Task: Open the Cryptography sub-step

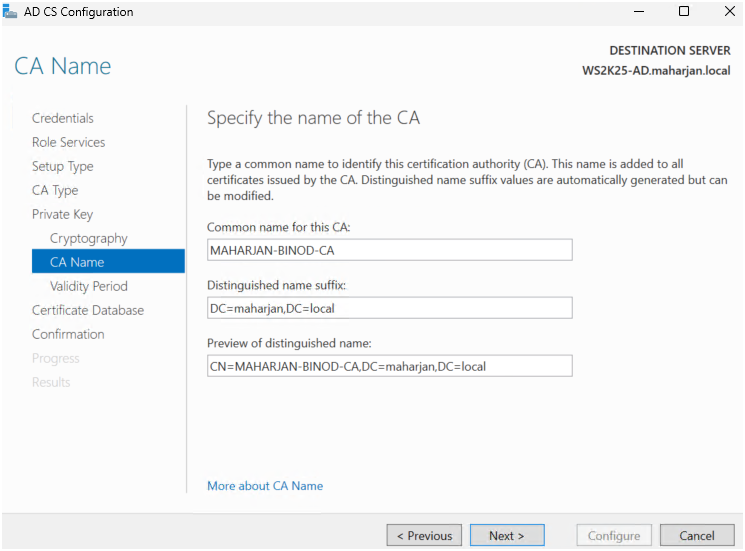Action: click(x=89, y=238)
